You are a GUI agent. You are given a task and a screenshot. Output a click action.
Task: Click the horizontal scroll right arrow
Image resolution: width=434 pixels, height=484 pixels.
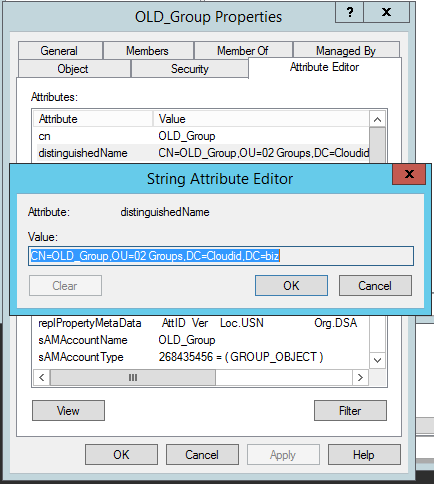coord(360,377)
